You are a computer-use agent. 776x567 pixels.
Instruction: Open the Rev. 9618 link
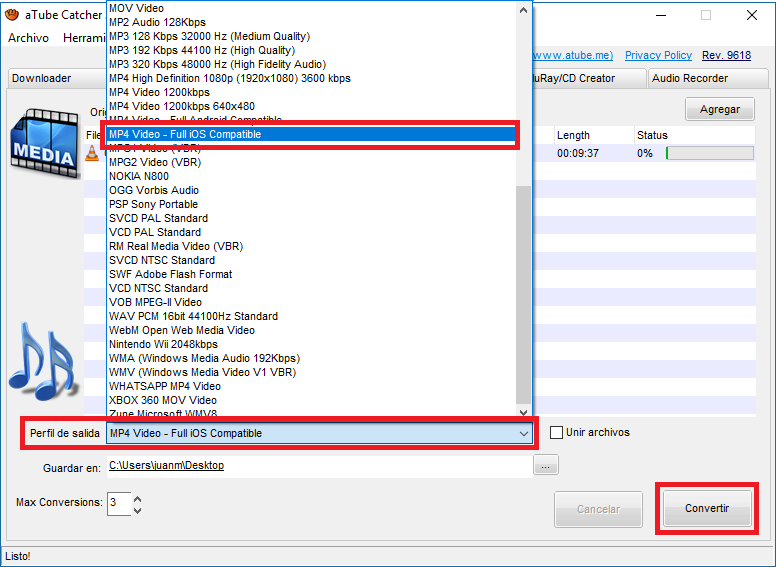(x=726, y=55)
